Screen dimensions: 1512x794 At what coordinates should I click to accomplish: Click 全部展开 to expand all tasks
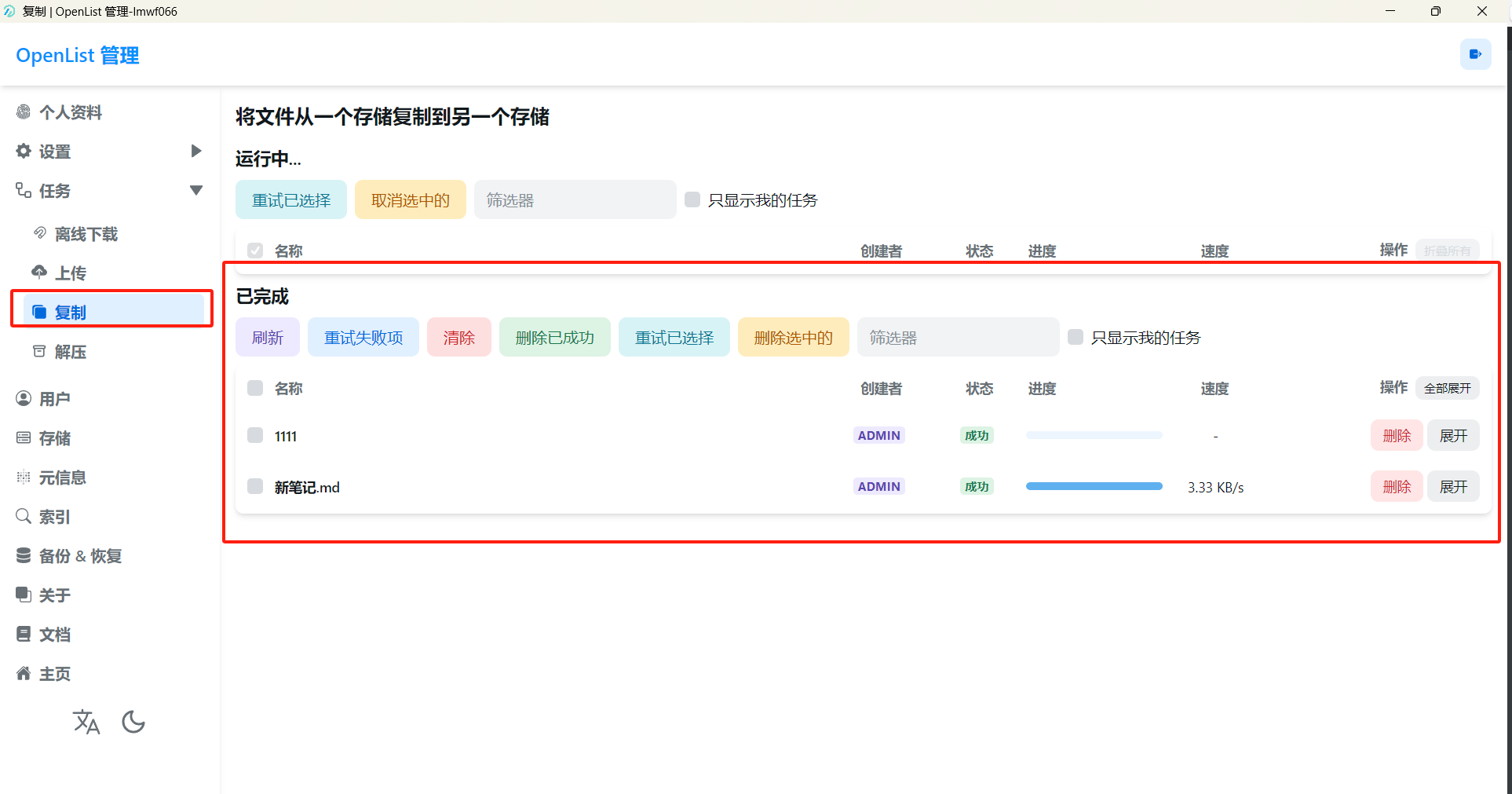tap(1448, 388)
